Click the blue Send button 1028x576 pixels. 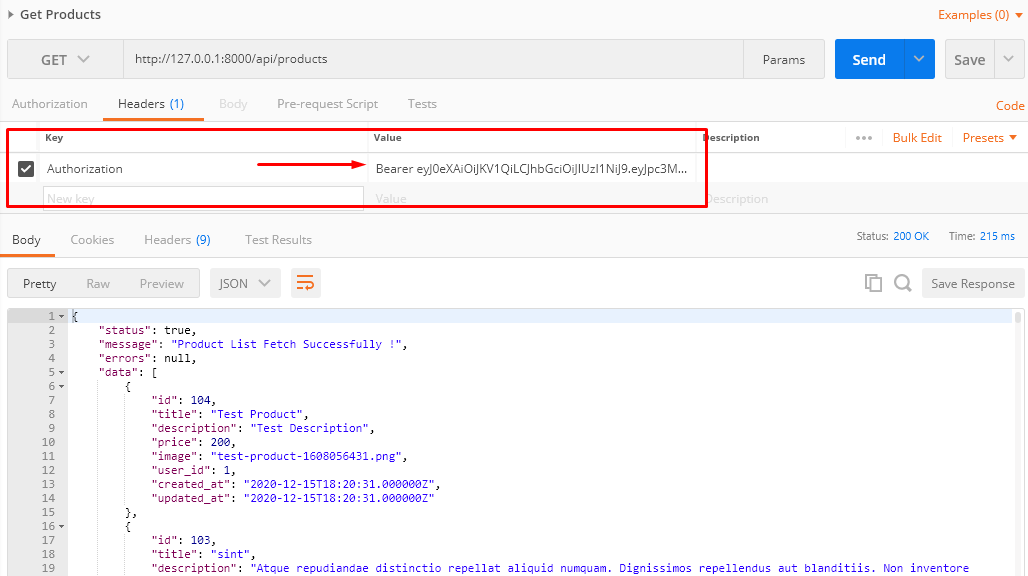pyautogui.click(x=869, y=59)
